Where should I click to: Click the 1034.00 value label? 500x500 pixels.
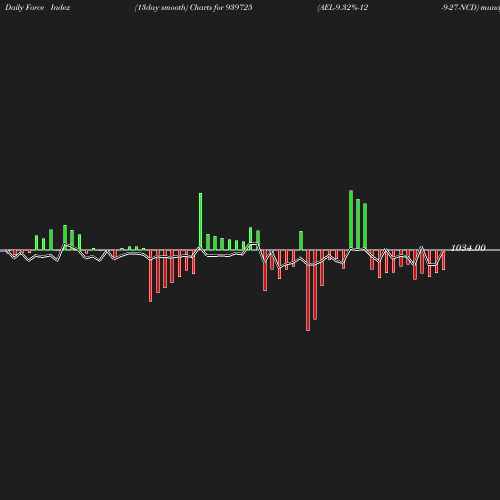(468, 248)
